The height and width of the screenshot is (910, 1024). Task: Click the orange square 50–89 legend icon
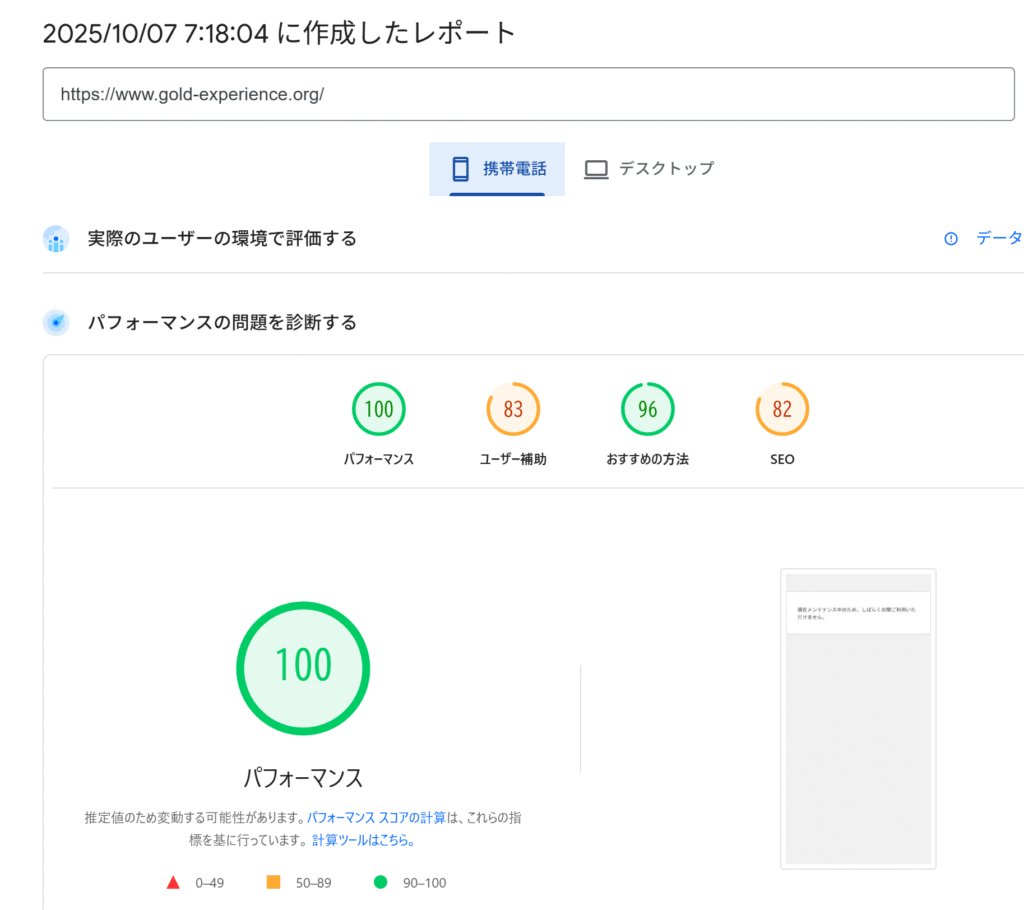coord(273,882)
